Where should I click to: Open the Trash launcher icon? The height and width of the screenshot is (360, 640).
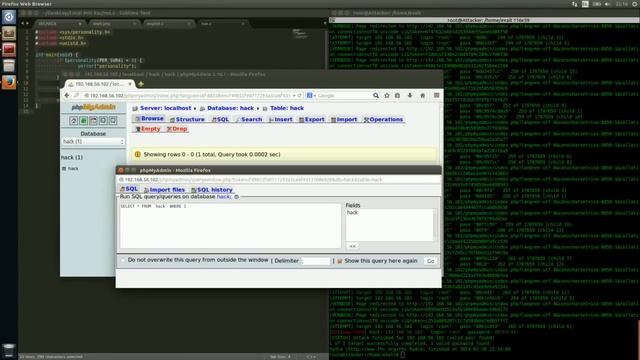coord(9,350)
